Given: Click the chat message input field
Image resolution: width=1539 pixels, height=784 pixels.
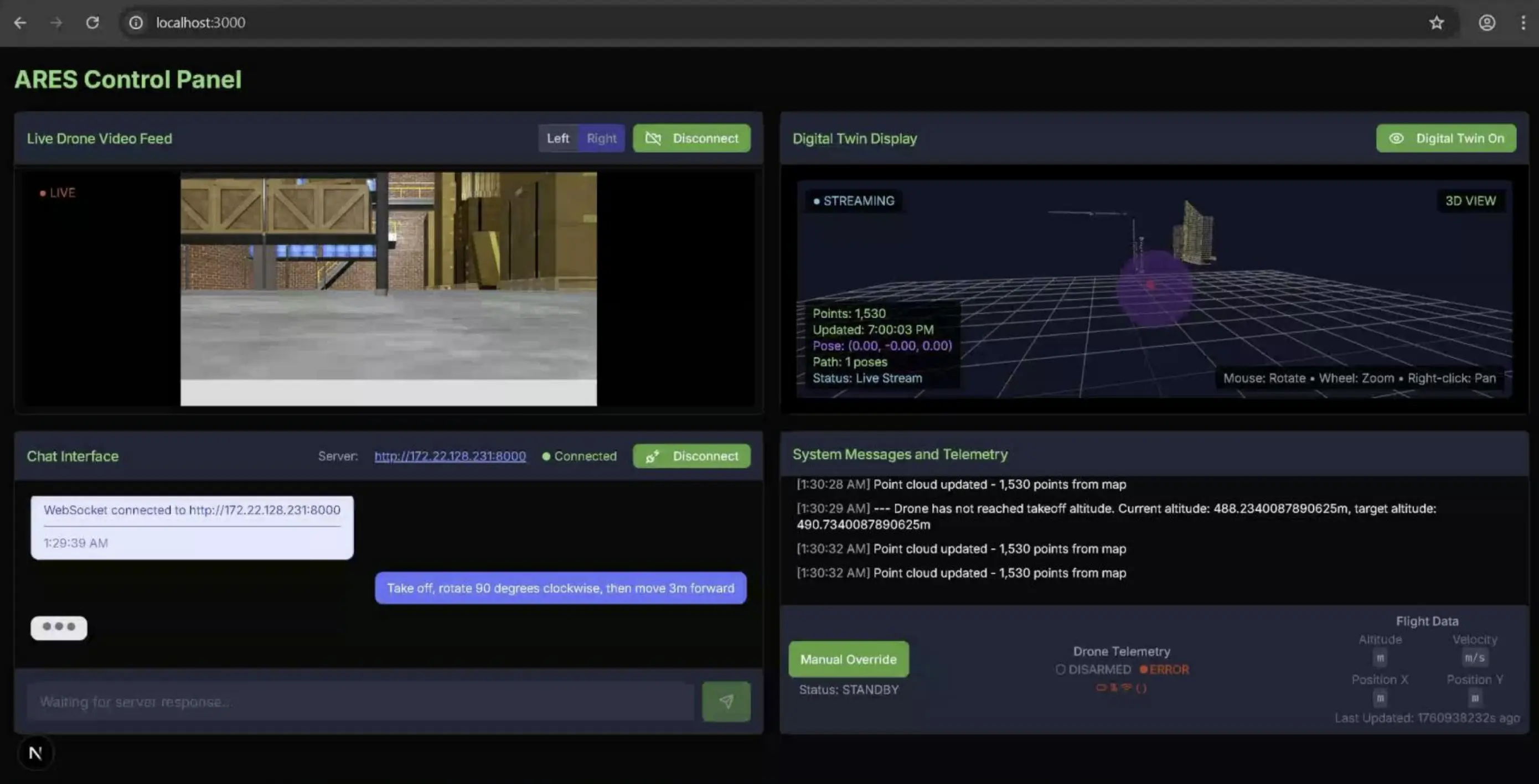Looking at the screenshot, I should (x=360, y=702).
